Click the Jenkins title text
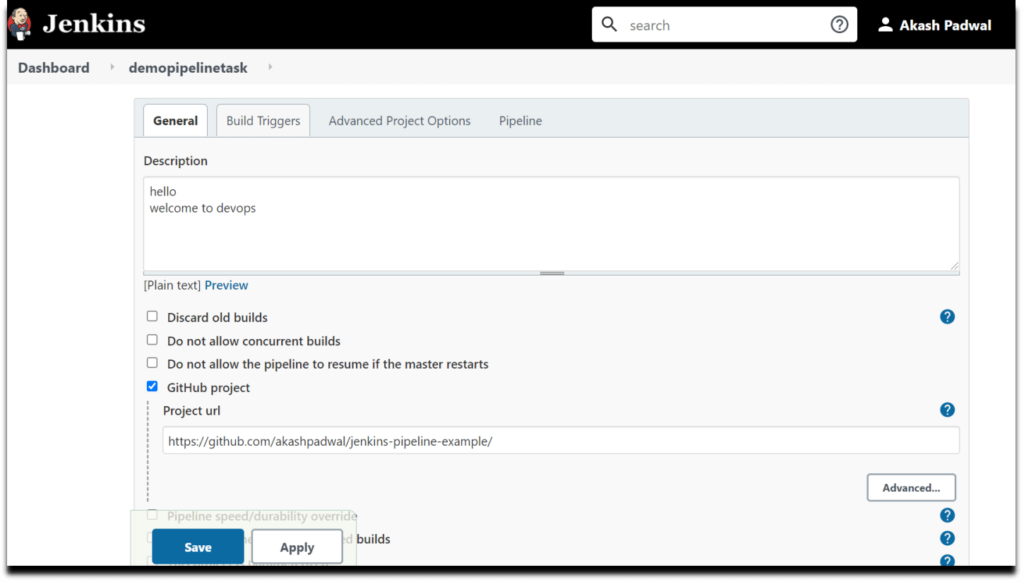The height and width of the screenshot is (582, 1024). [94, 24]
